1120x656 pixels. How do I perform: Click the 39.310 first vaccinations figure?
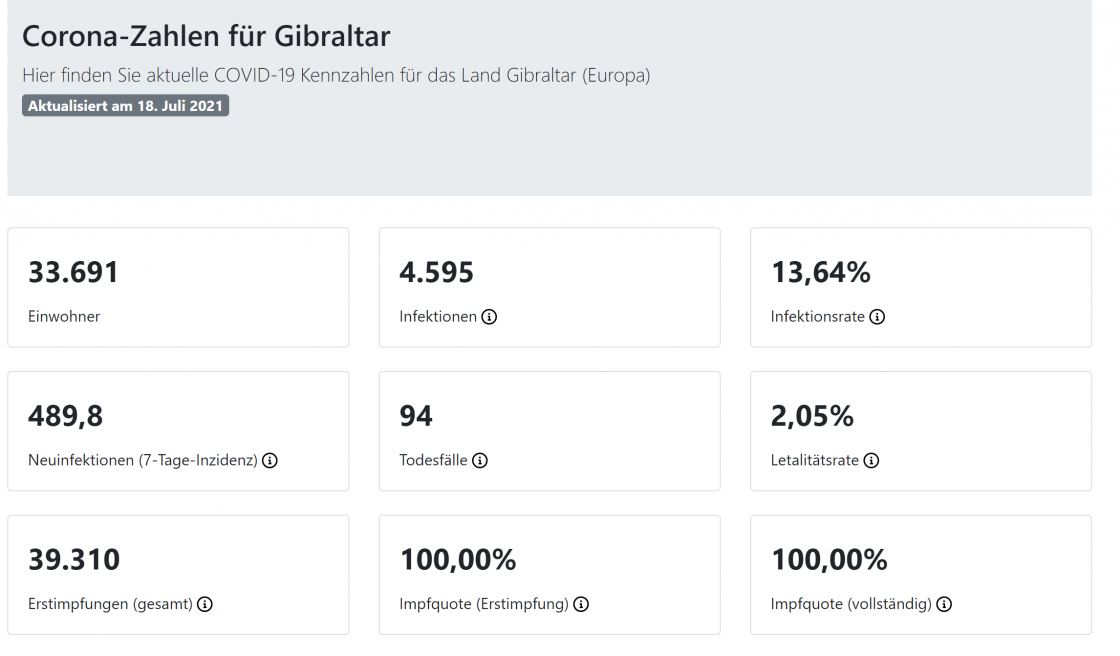[74, 560]
